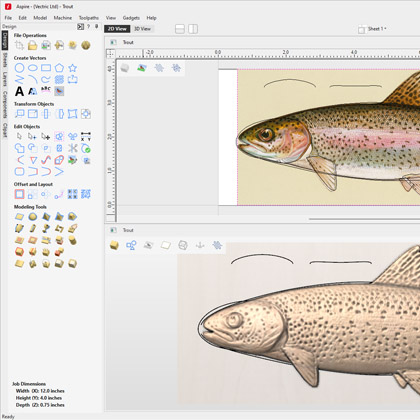Toggle the pin on Design panel
Viewport: 420px width, 420px height.
97,26
